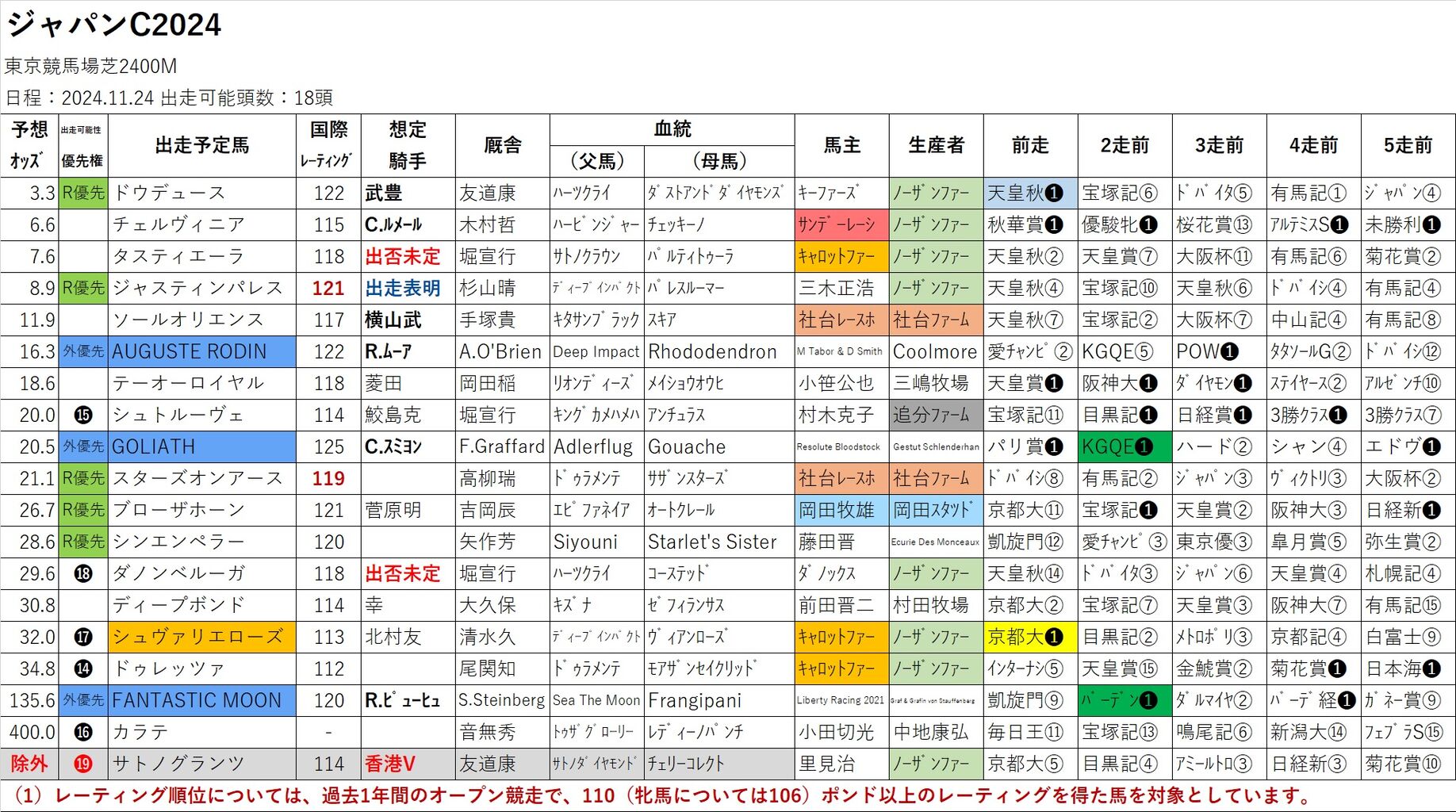1456x812 pixels.
Task: Click the horse name 'タスティエーラ'
Action: coord(178,256)
